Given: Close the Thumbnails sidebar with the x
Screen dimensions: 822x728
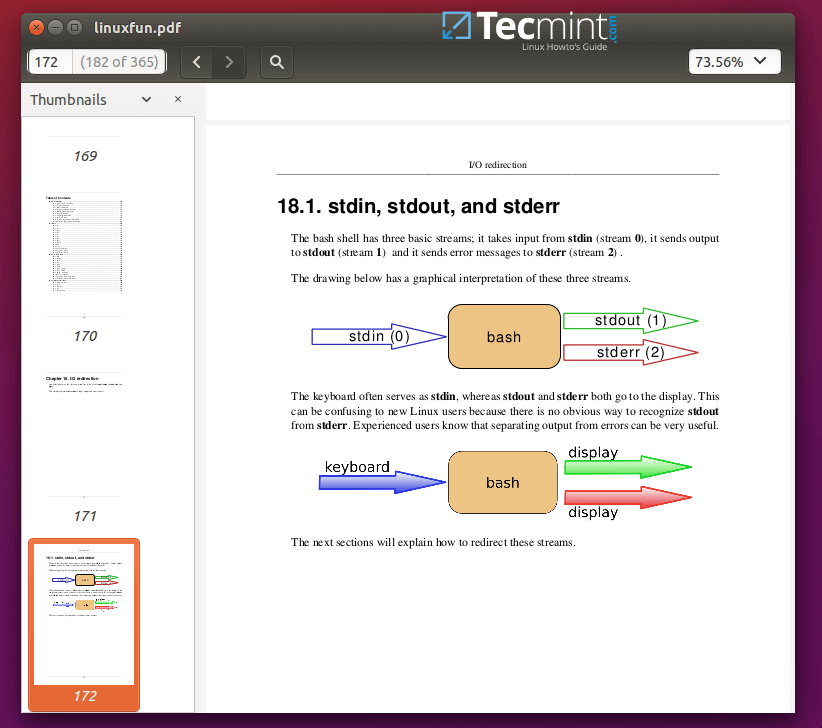Looking at the screenshot, I should click(x=178, y=99).
